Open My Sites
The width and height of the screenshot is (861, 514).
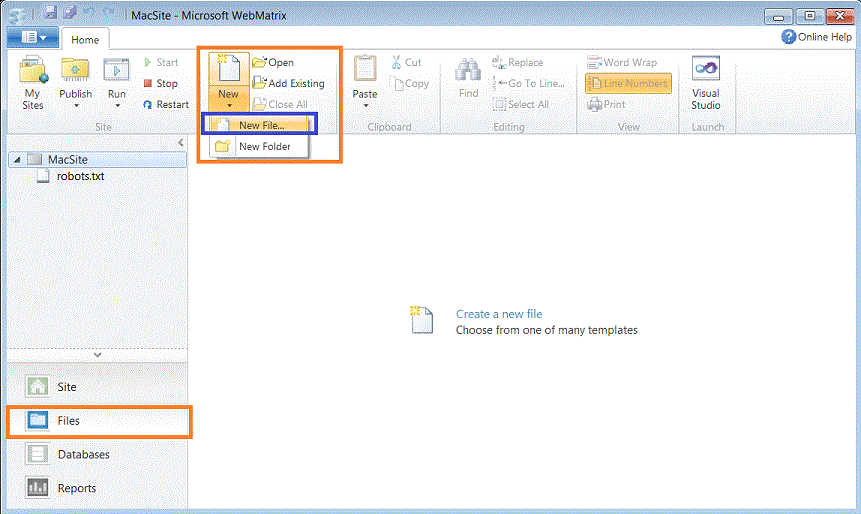[33, 83]
